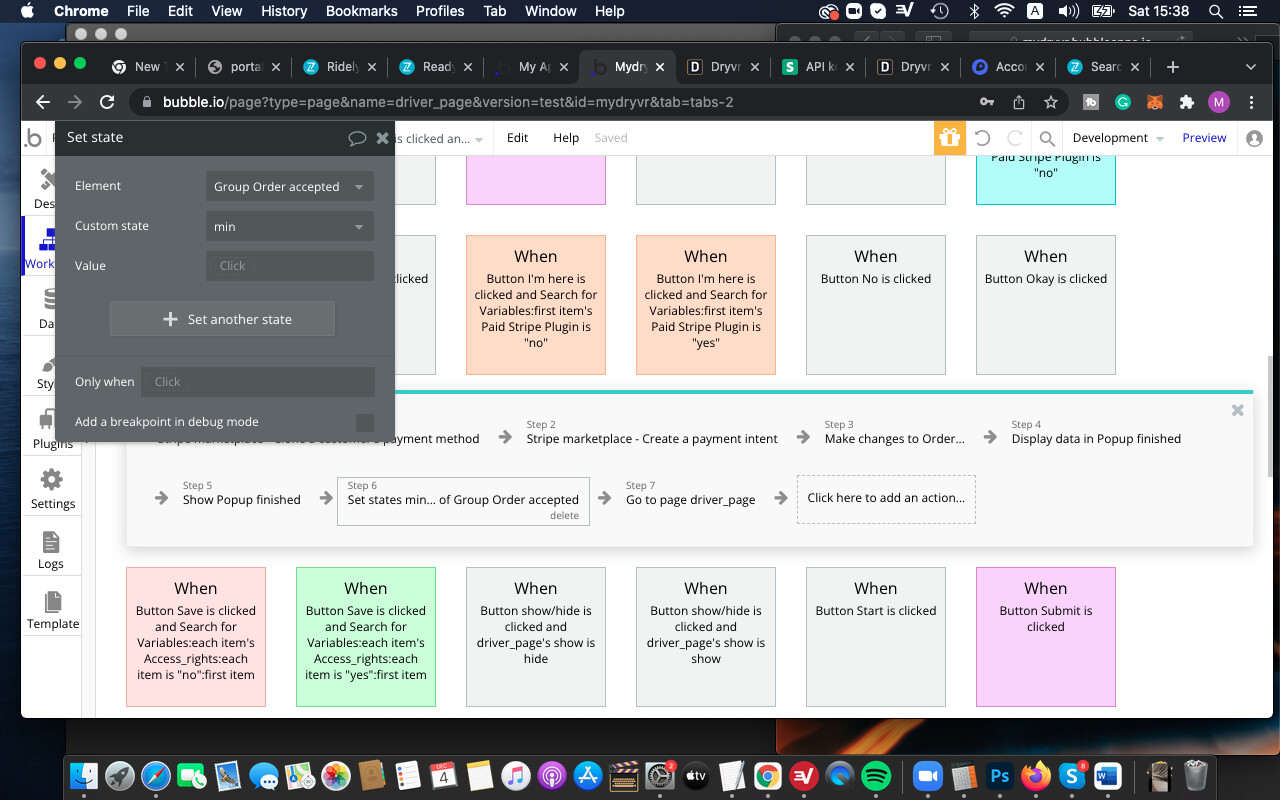This screenshot has height=800, width=1280.
Task: Select the pink Button Submit is clicked event
Action: point(1045,637)
